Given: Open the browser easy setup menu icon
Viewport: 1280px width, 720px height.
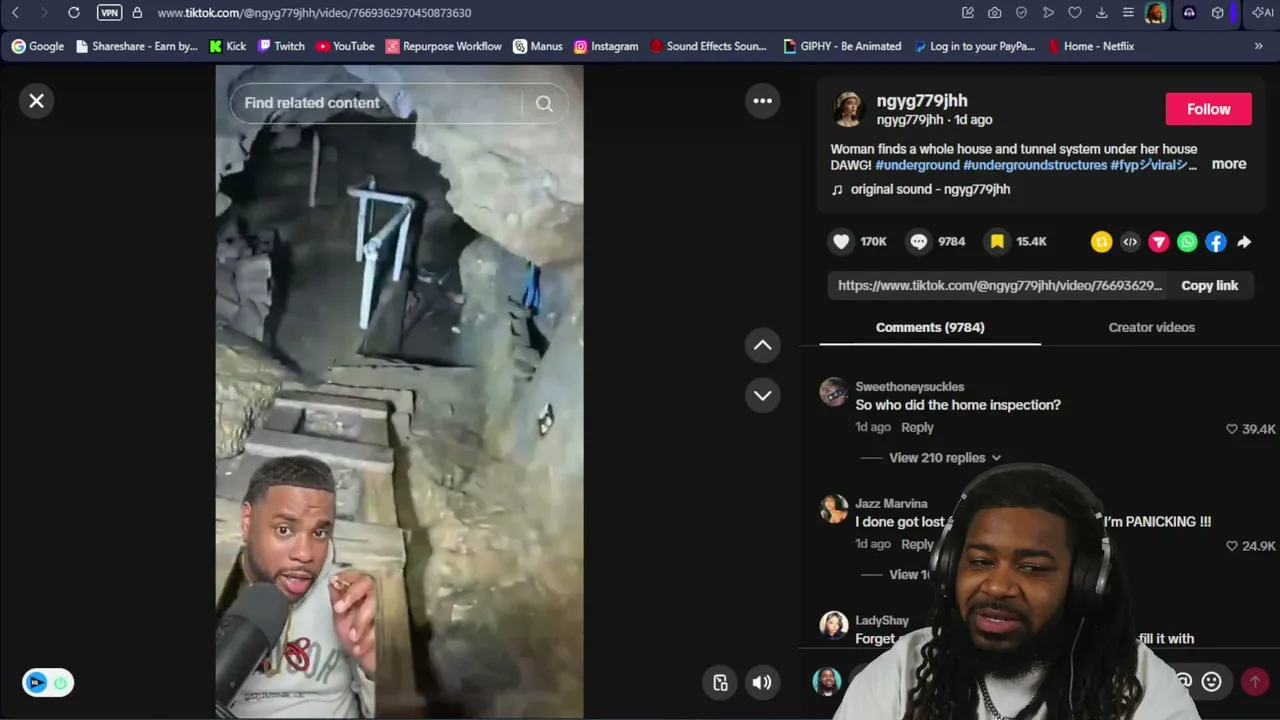Looking at the screenshot, I should [x=1128, y=13].
